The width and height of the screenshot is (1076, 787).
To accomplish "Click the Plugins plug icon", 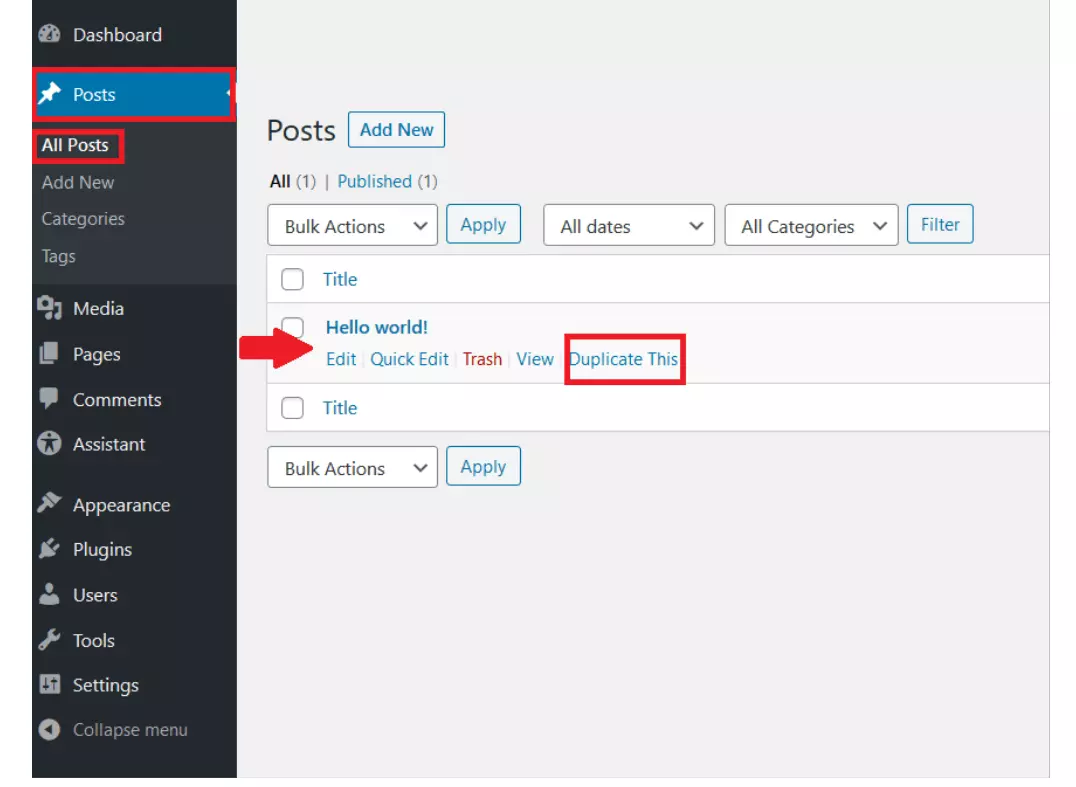I will pos(49,548).
